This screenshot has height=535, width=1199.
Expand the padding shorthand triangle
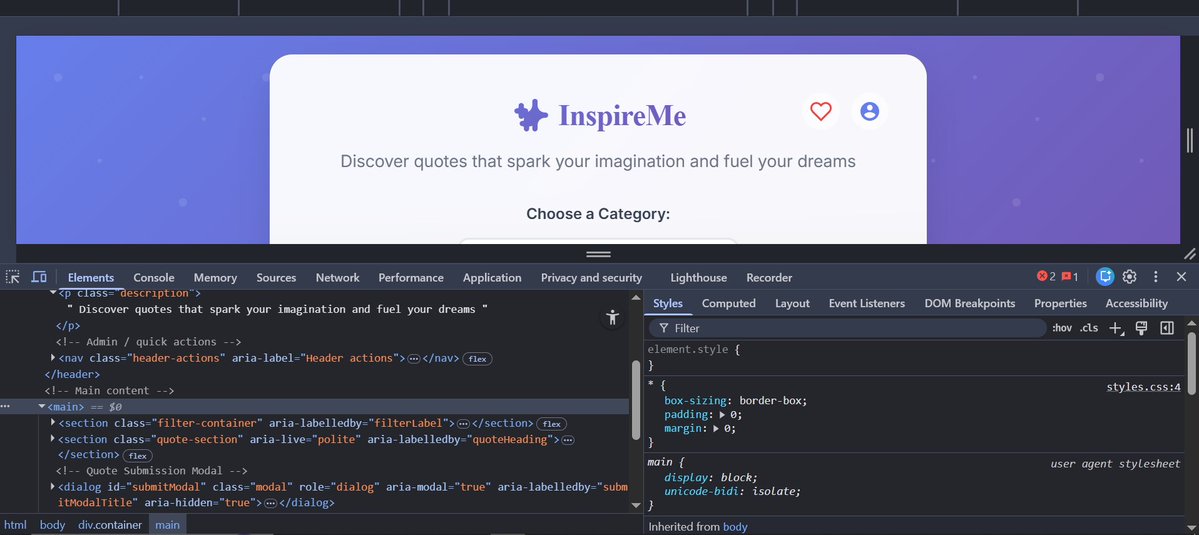[723, 415]
